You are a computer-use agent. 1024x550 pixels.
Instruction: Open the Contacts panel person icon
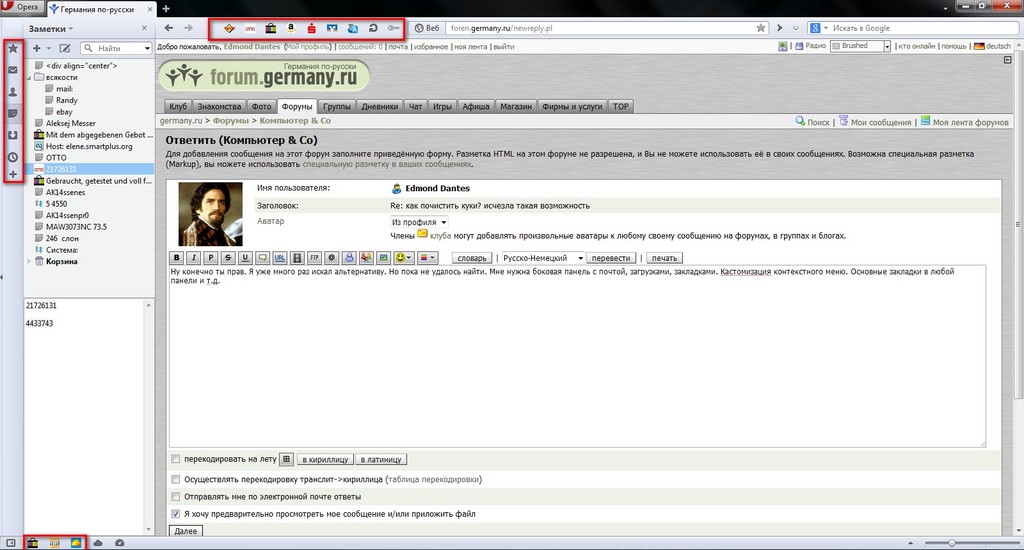coord(12,92)
